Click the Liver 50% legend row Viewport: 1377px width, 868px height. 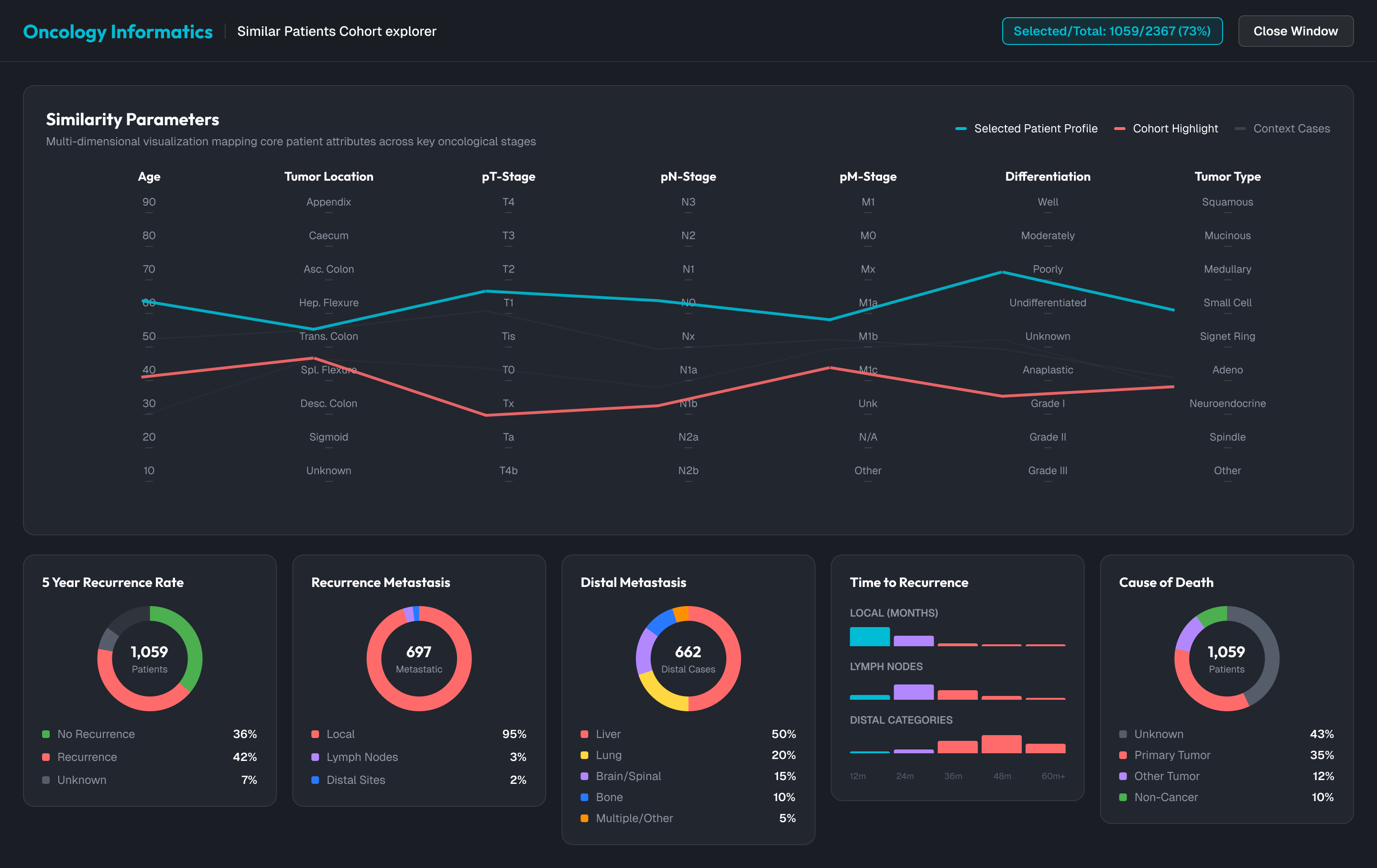(x=688, y=734)
